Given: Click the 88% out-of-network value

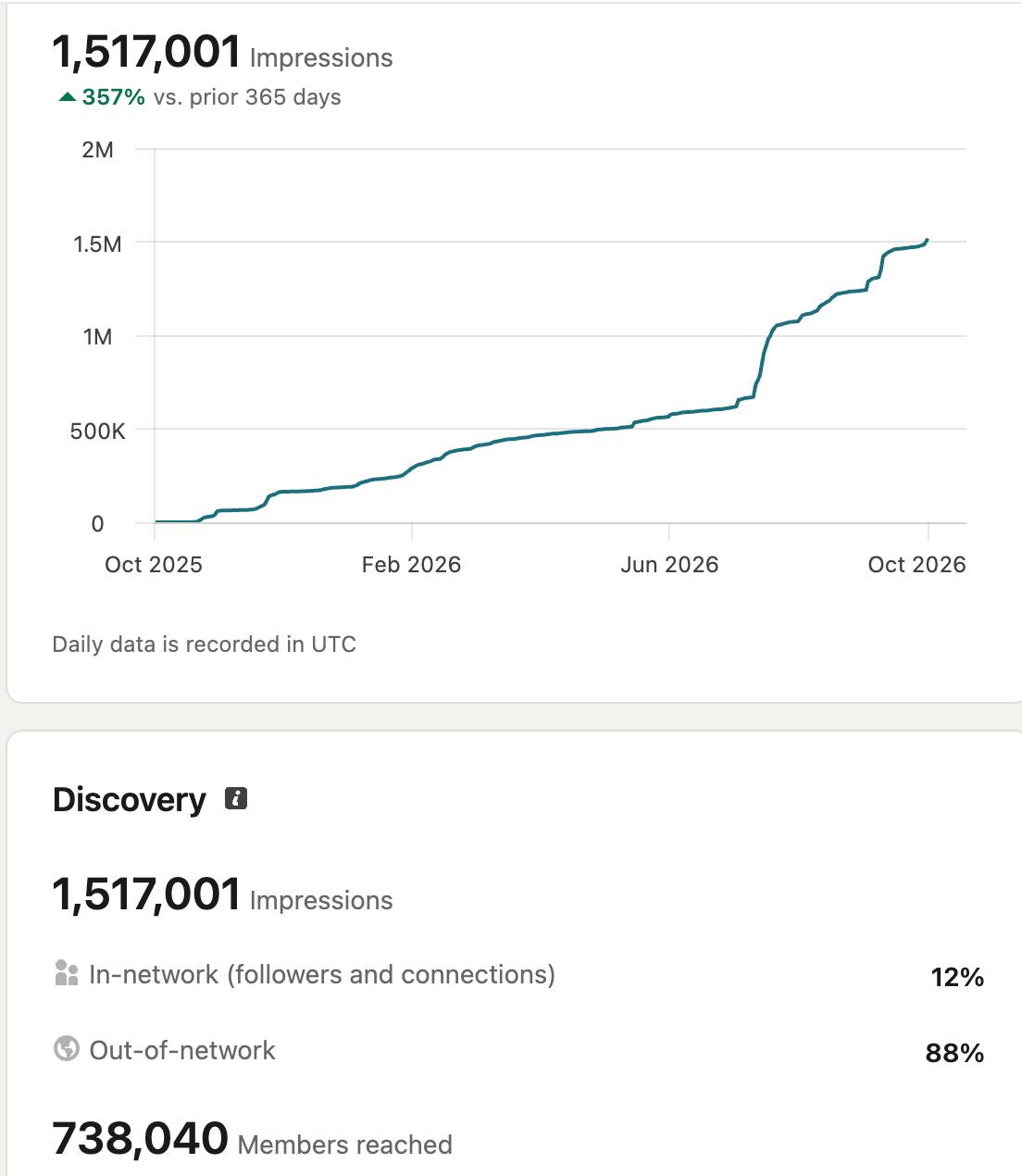Looking at the screenshot, I should click(x=954, y=1053).
